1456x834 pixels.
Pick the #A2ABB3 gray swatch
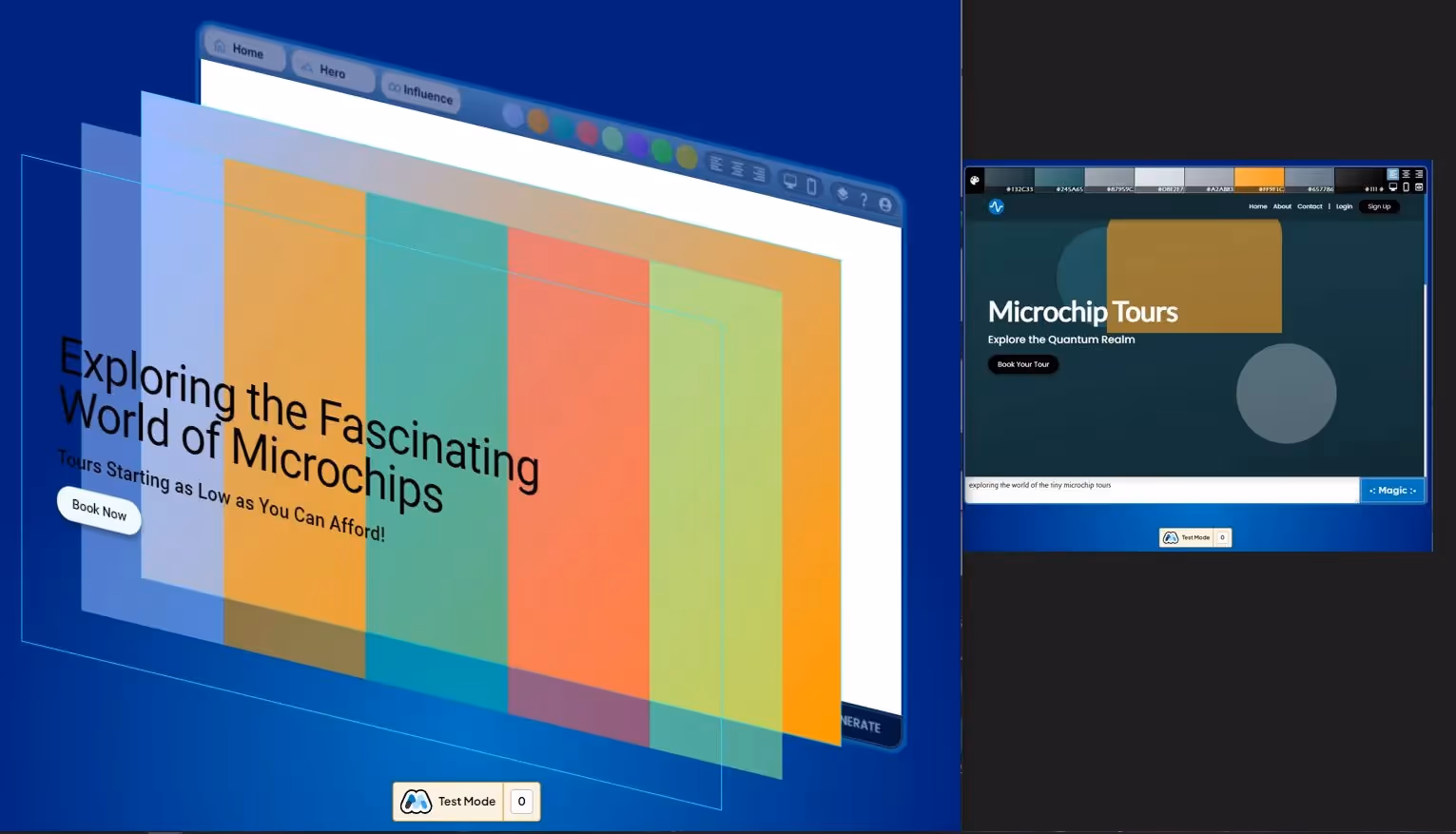click(1210, 180)
